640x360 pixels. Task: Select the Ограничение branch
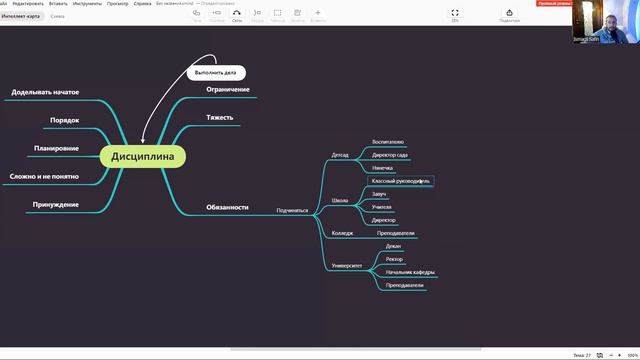coord(228,89)
